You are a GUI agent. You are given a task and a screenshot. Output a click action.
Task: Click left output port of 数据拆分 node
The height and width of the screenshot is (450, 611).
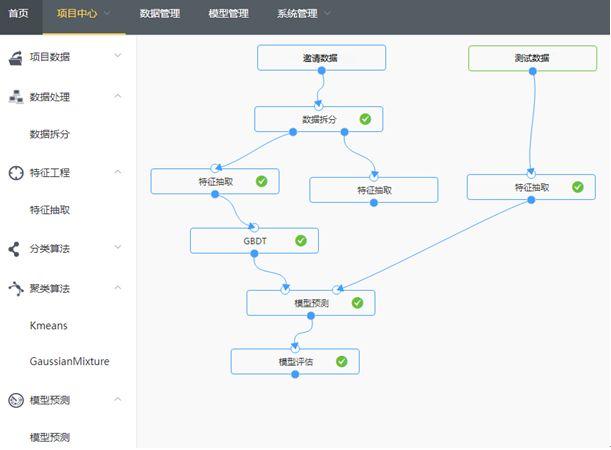click(x=293, y=132)
